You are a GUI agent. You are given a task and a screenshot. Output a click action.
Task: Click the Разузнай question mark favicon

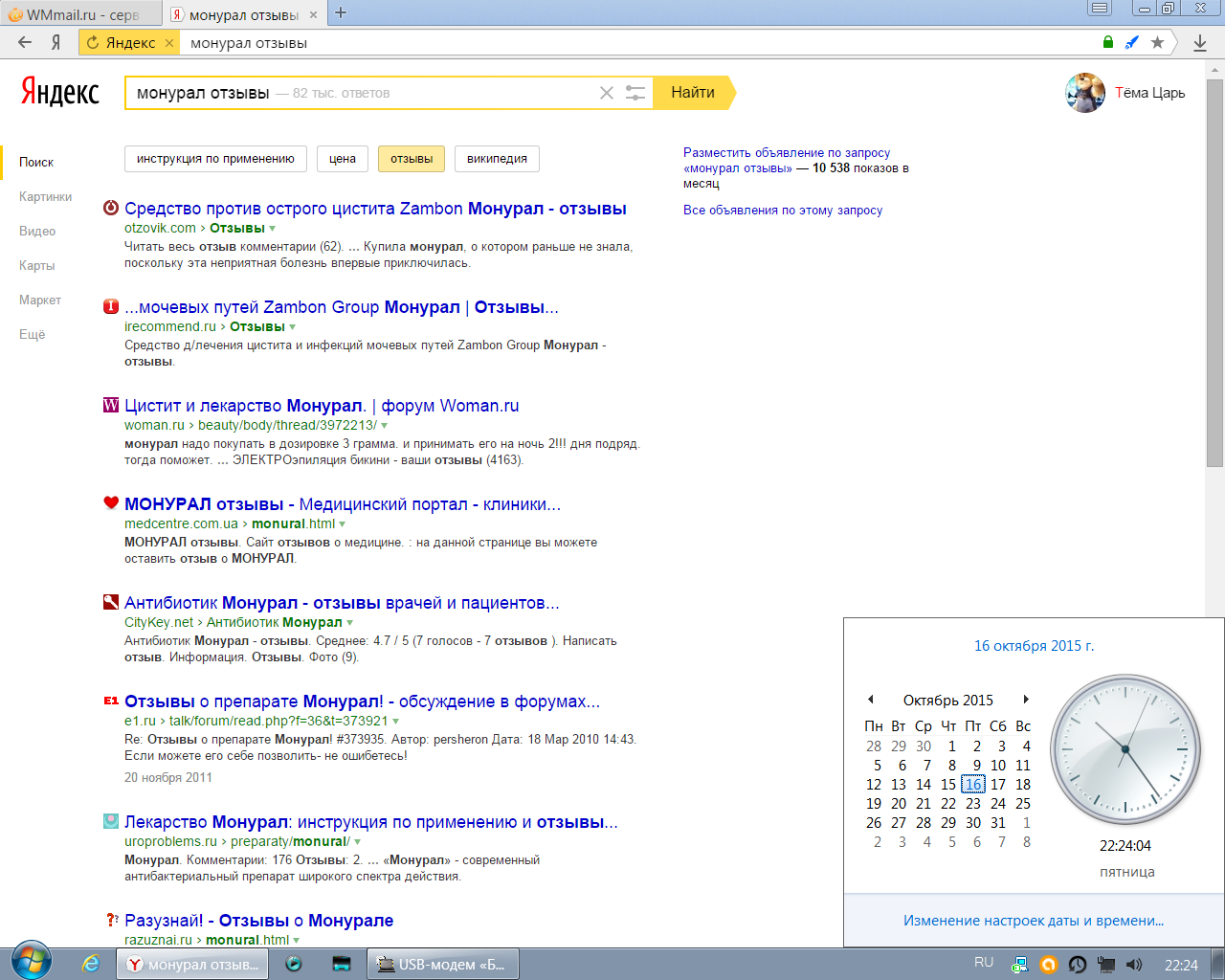point(111,920)
